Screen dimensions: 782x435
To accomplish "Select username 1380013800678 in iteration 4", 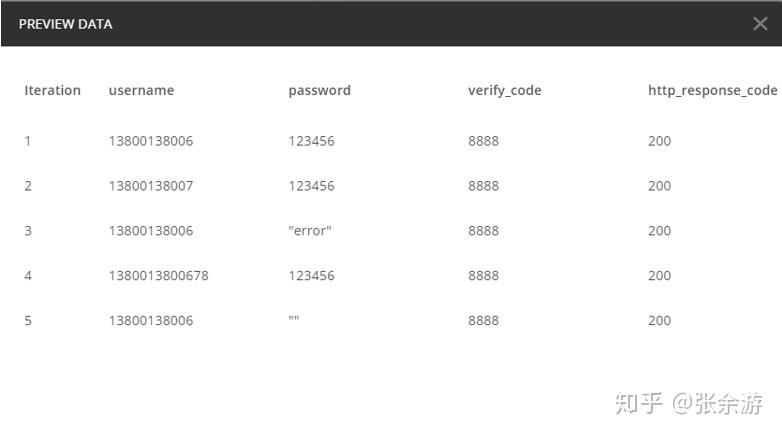I will pos(159,275).
